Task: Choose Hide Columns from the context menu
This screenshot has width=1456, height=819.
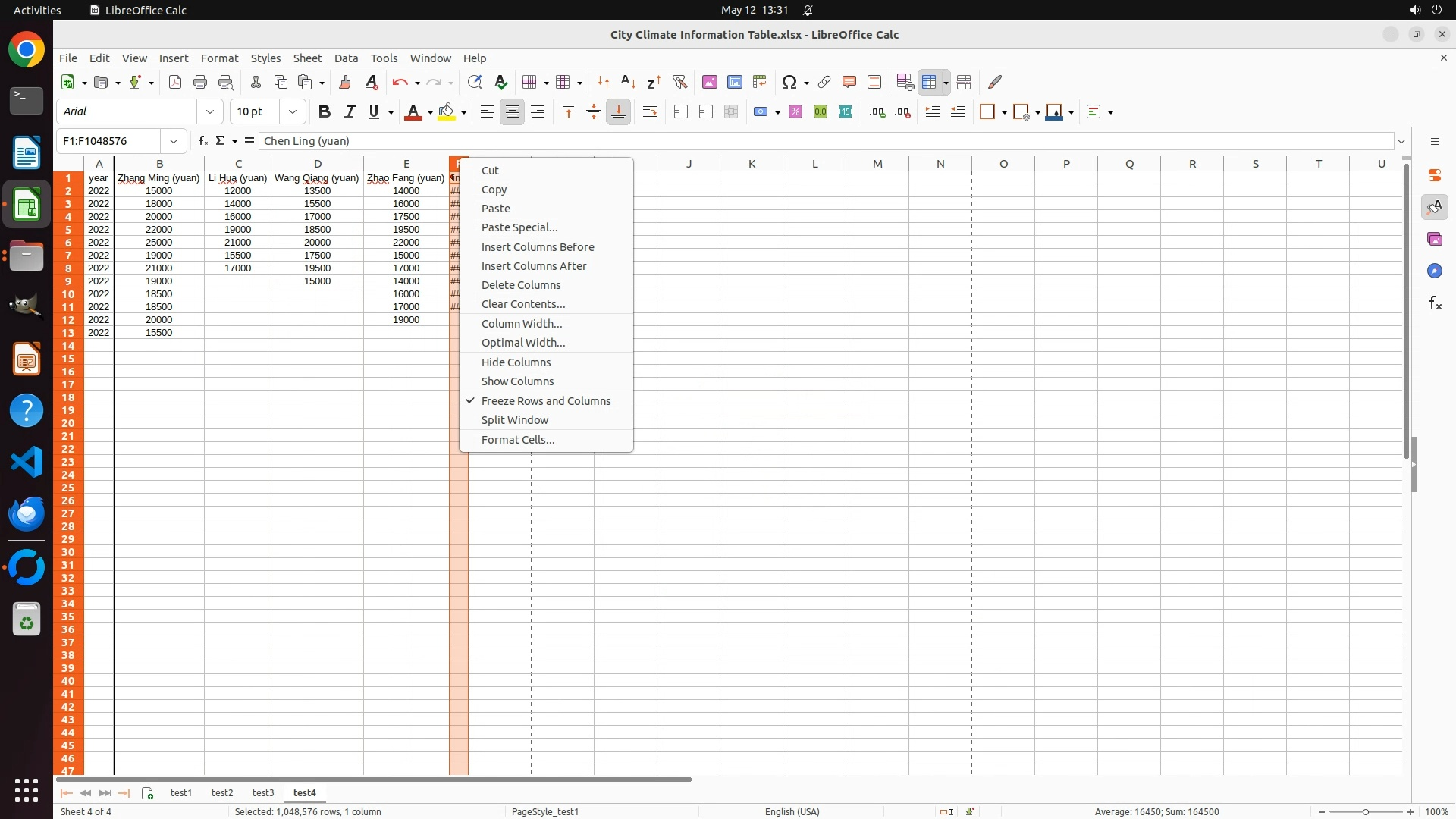Action: tap(516, 362)
